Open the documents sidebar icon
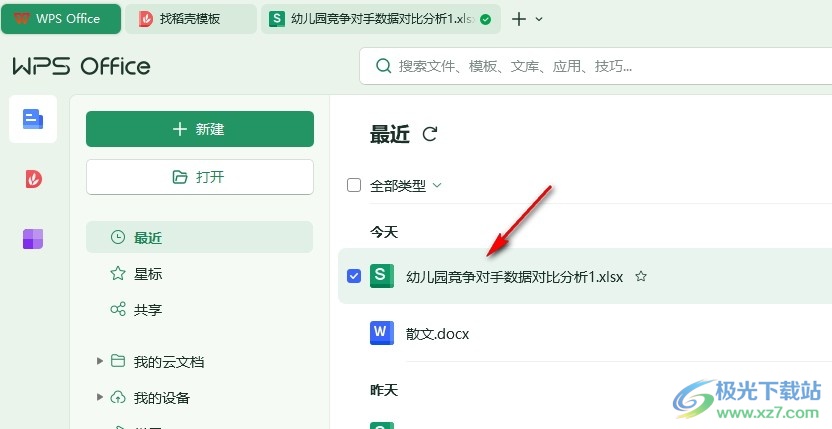 pyautogui.click(x=33, y=119)
